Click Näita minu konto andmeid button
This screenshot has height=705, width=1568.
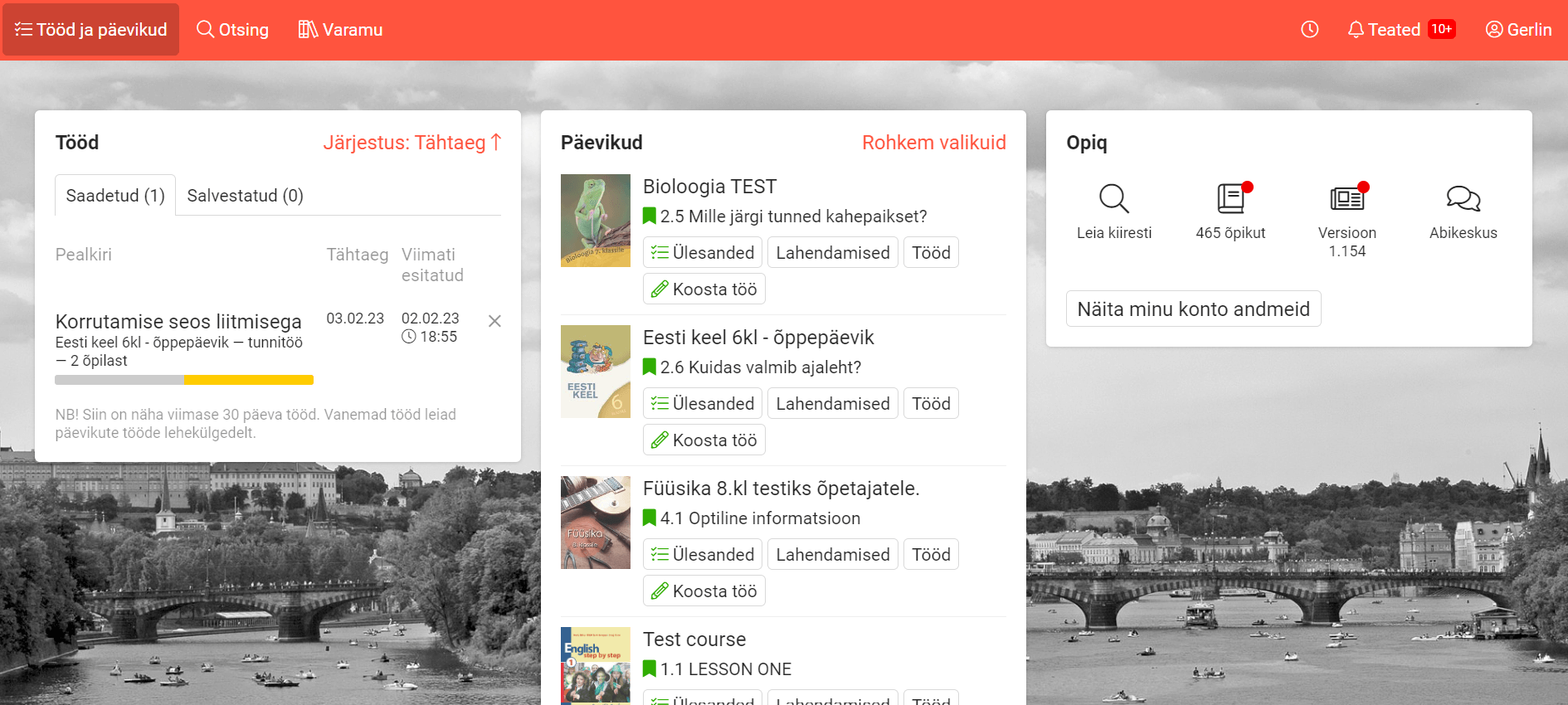1193,309
